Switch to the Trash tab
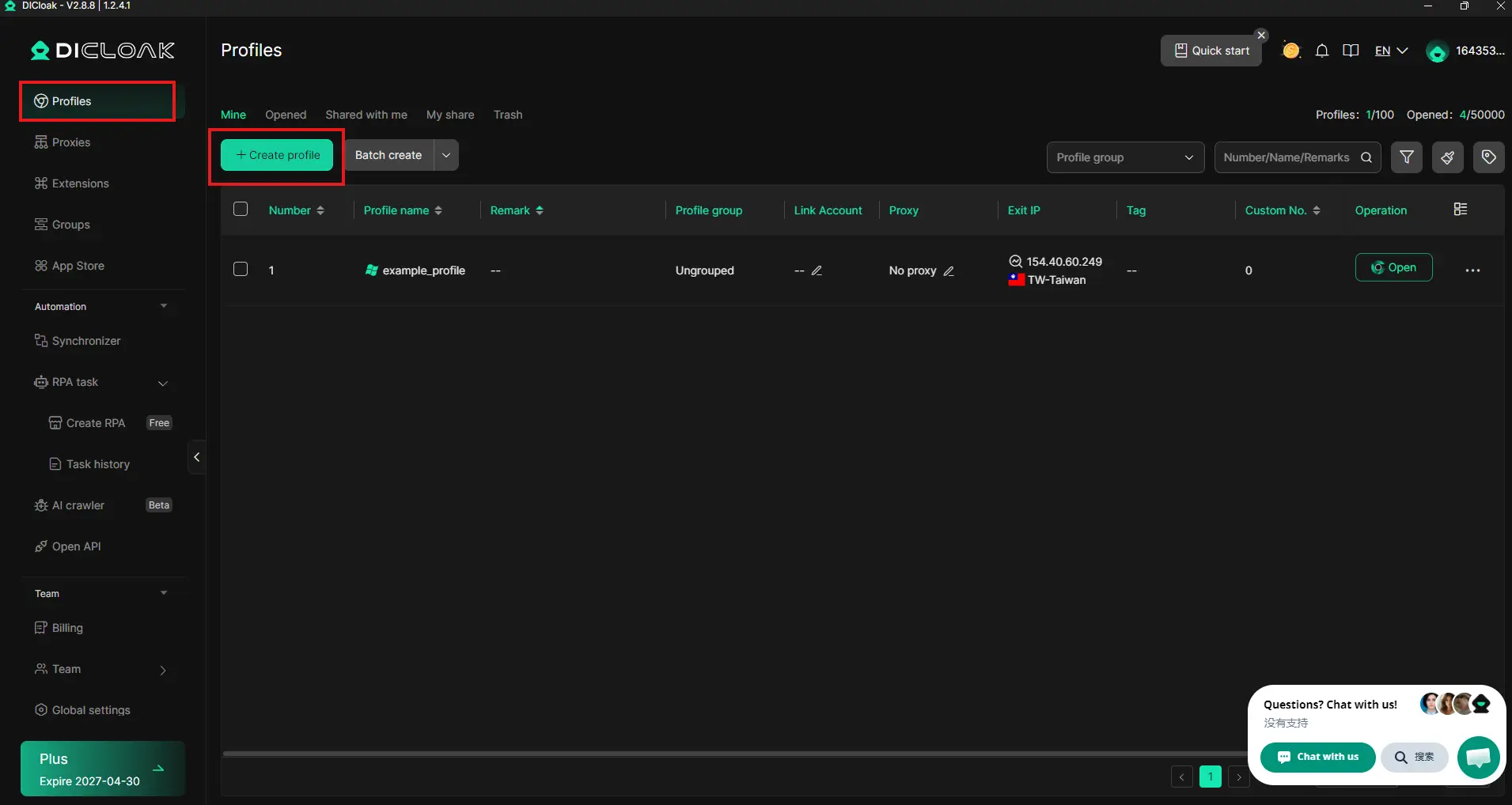The image size is (1512, 805). [x=507, y=115]
